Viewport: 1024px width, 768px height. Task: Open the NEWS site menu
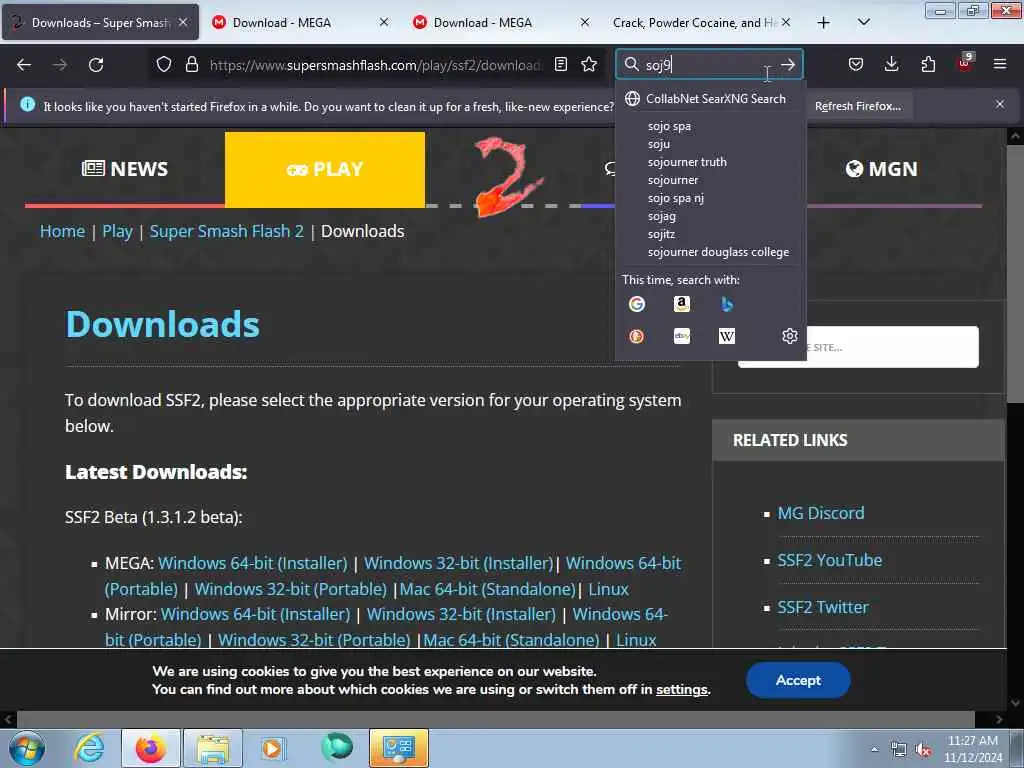click(x=125, y=169)
